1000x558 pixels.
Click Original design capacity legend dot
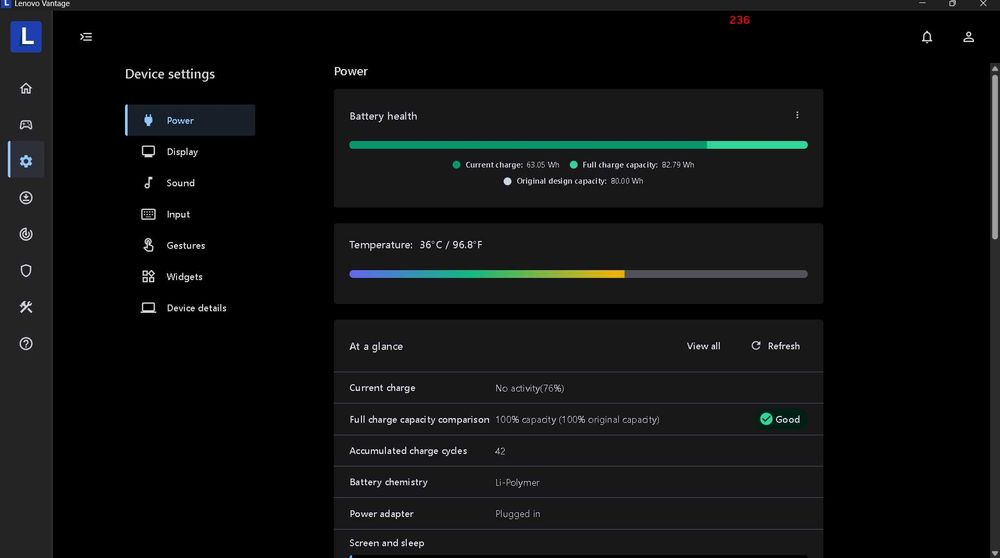pos(507,181)
